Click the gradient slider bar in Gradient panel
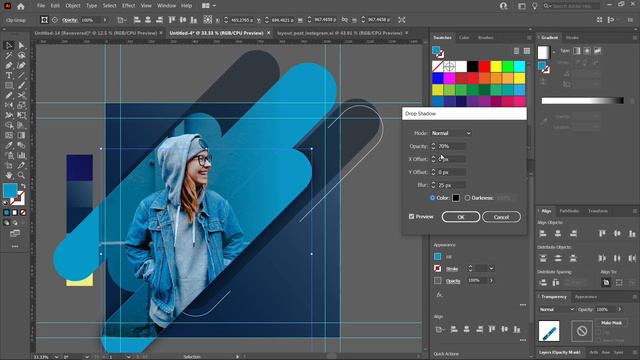This screenshot has width=640, height=360. point(582,101)
